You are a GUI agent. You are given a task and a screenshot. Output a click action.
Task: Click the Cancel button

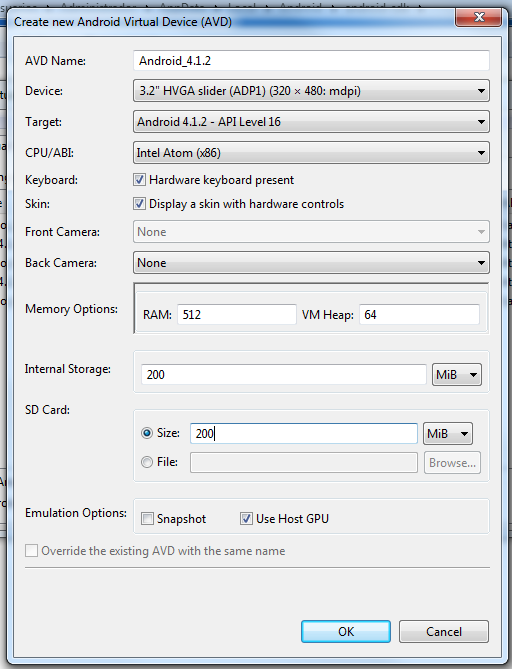click(444, 631)
